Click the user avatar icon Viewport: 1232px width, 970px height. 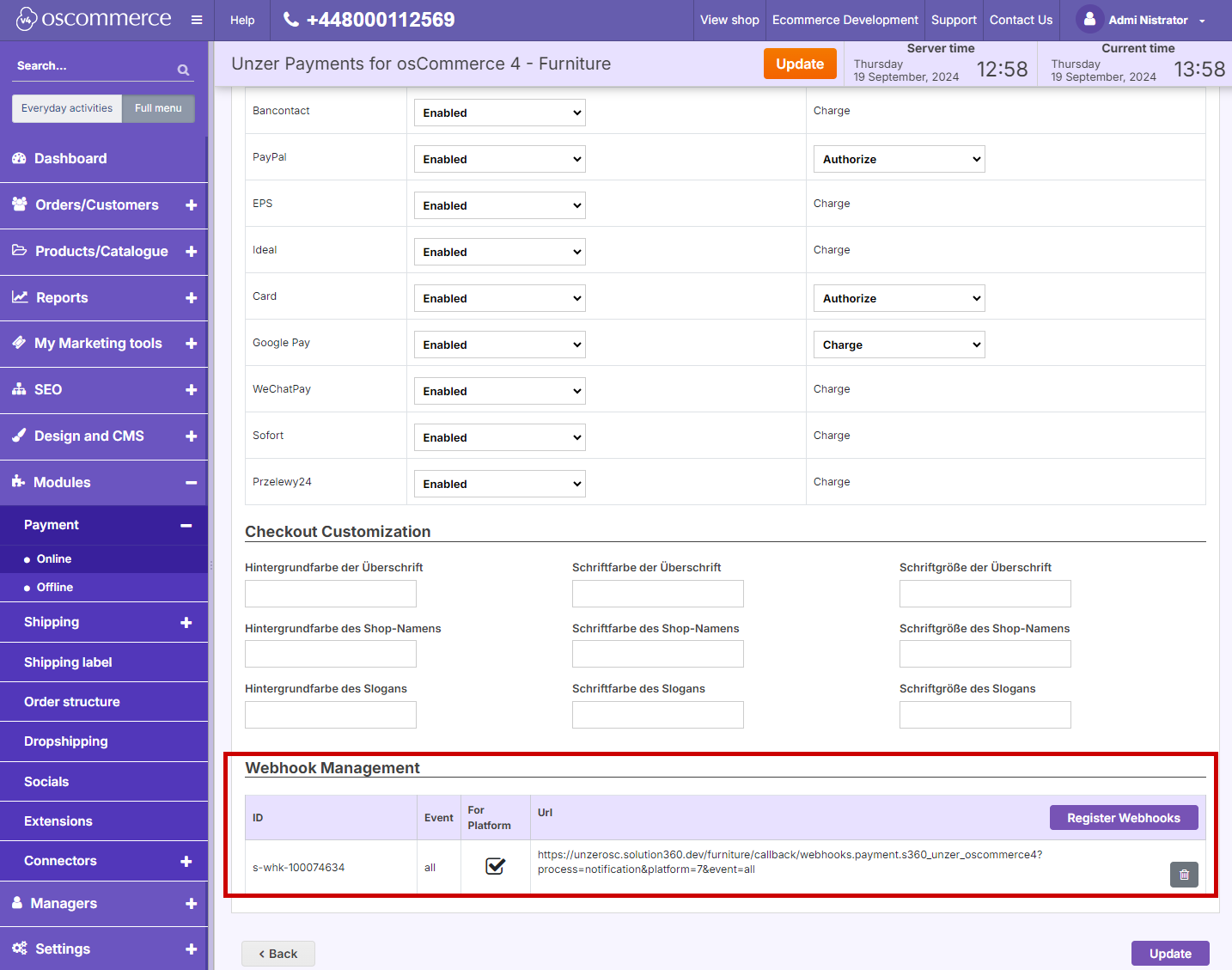tap(1089, 19)
